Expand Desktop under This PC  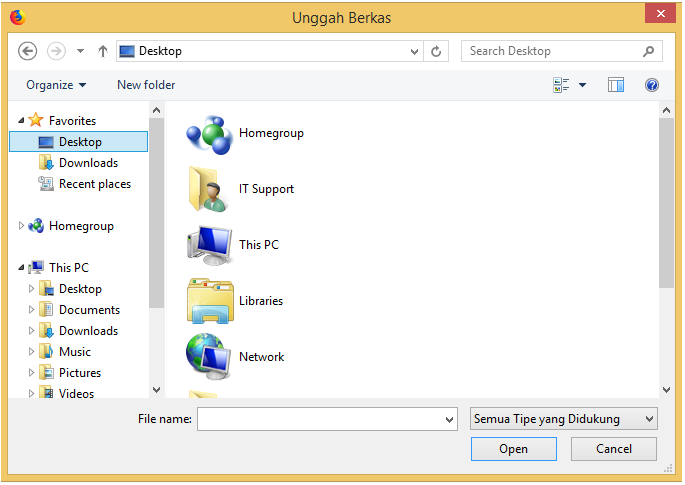[x=31, y=288]
